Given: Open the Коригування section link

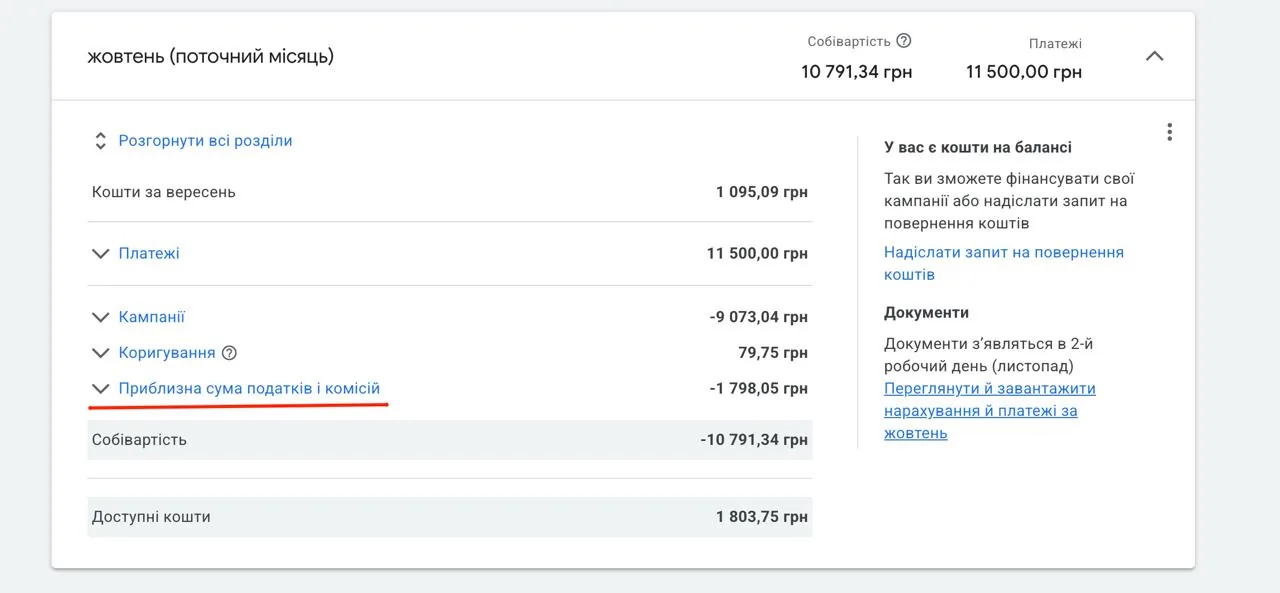Looking at the screenshot, I should [x=167, y=353].
